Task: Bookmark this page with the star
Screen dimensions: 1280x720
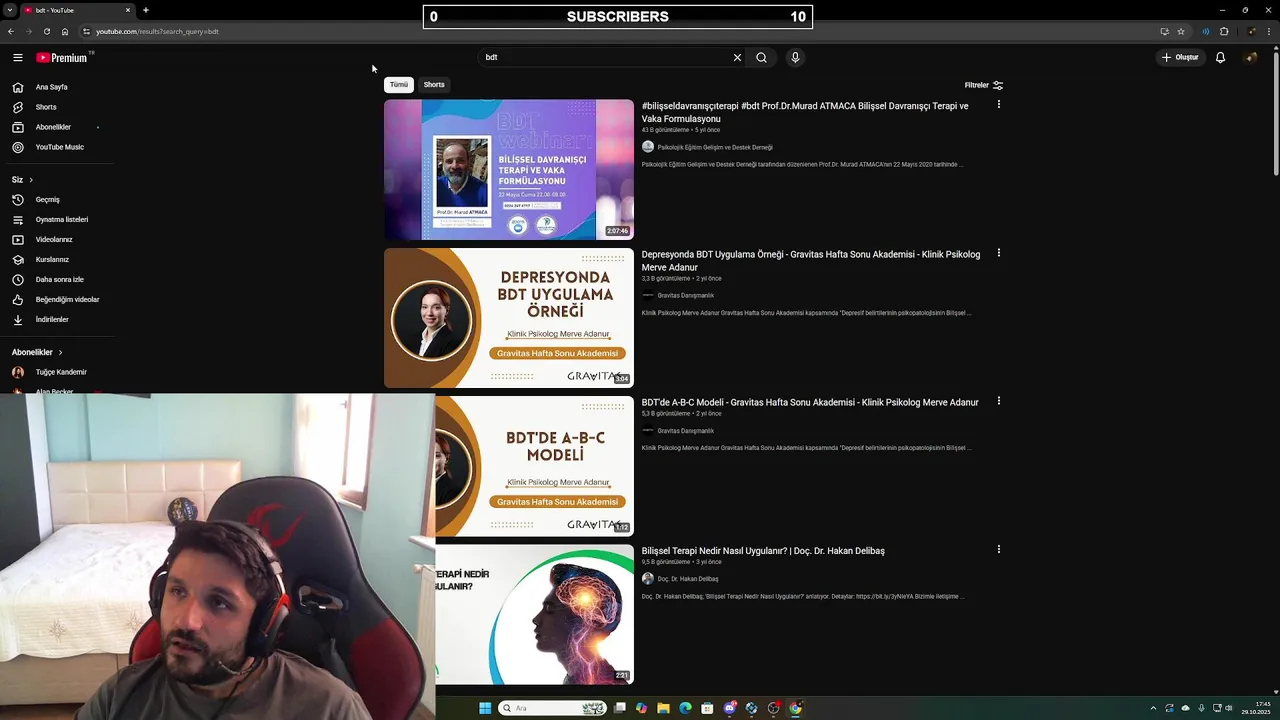Action: tap(1181, 31)
